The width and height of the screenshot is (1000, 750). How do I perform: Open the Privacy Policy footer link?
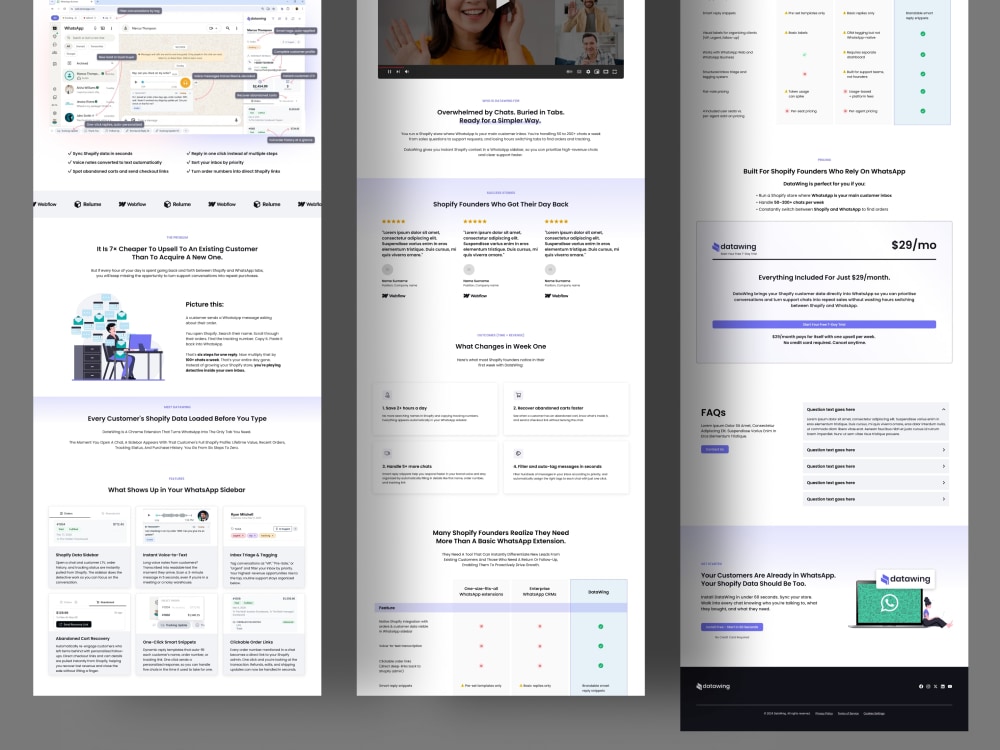pyautogui.click(x=824, y=714)
